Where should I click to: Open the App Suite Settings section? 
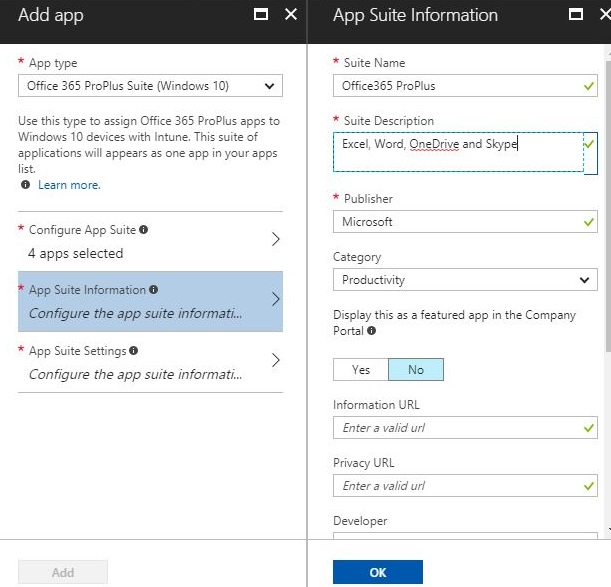pos(150,362)
